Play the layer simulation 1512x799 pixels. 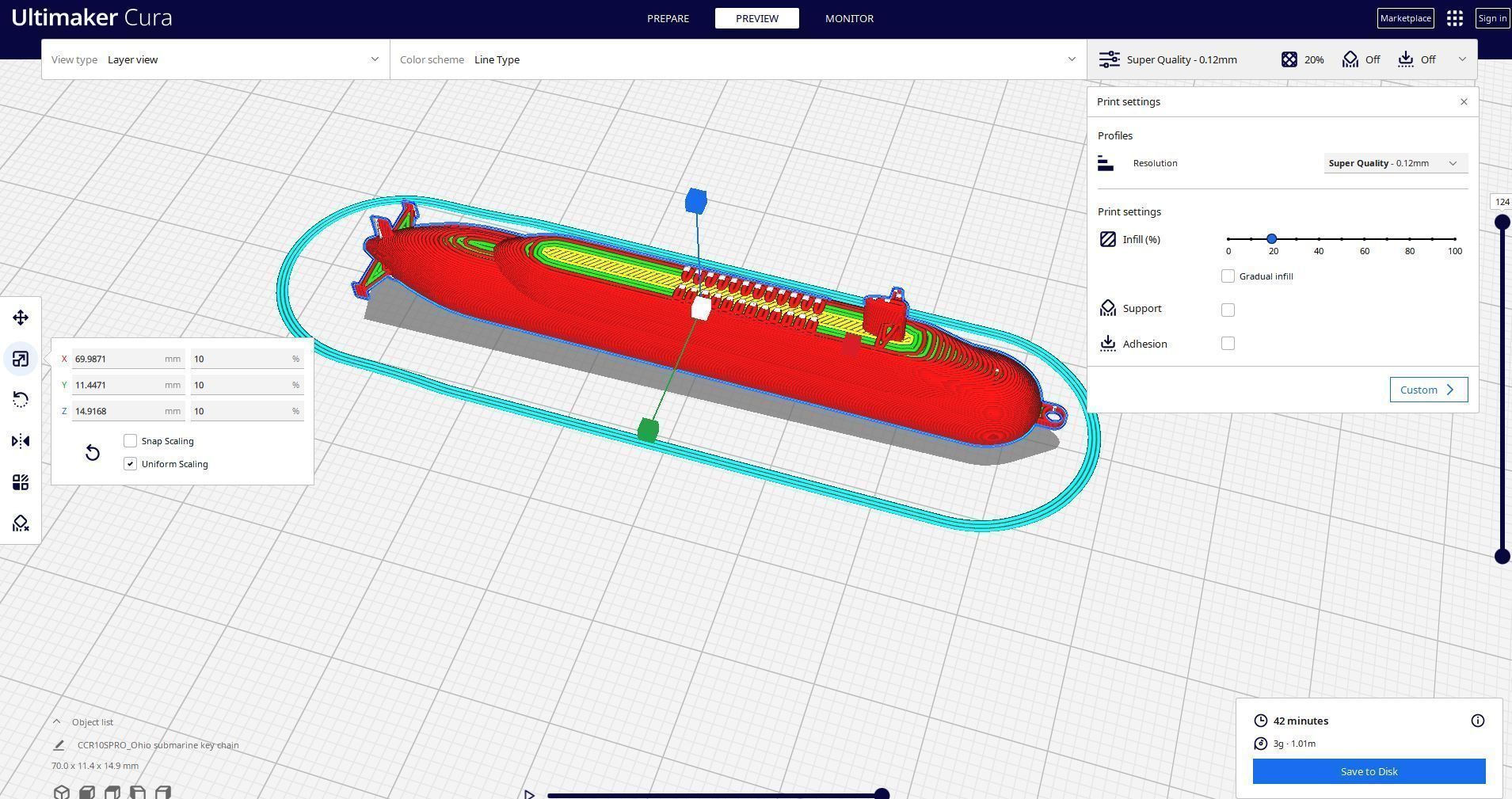point(529,794)
